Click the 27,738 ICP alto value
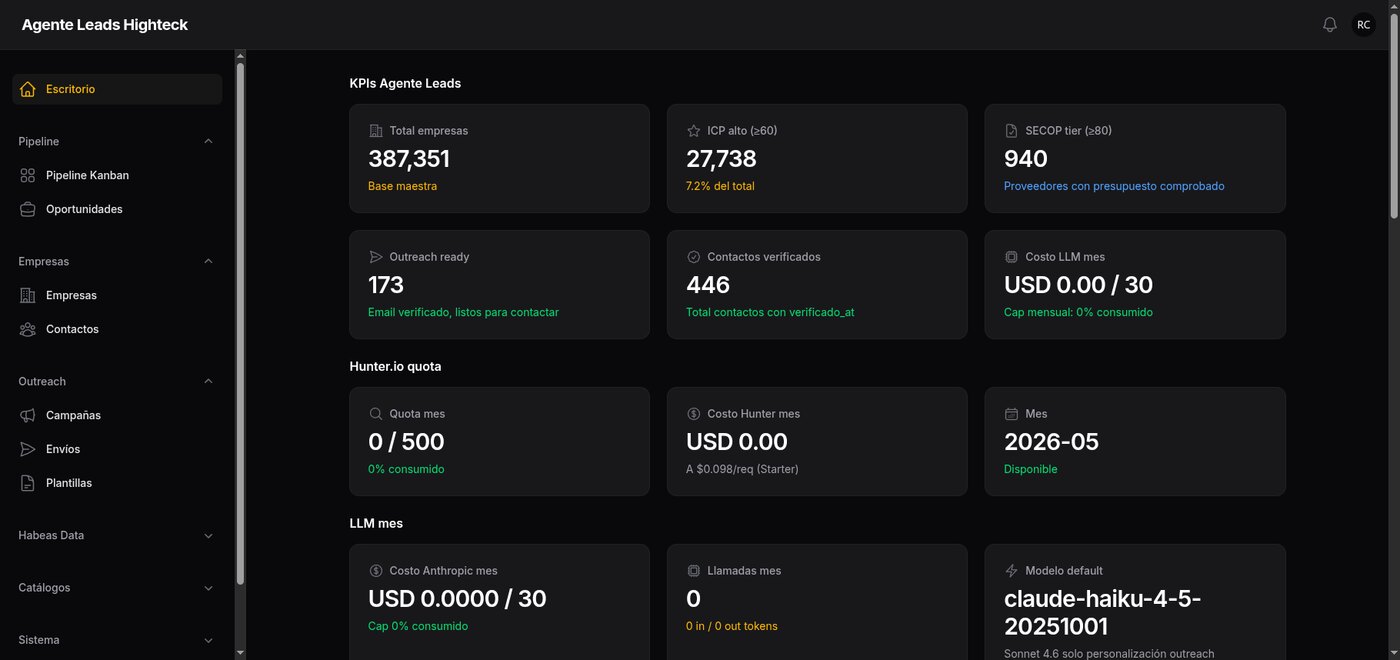 721,159
